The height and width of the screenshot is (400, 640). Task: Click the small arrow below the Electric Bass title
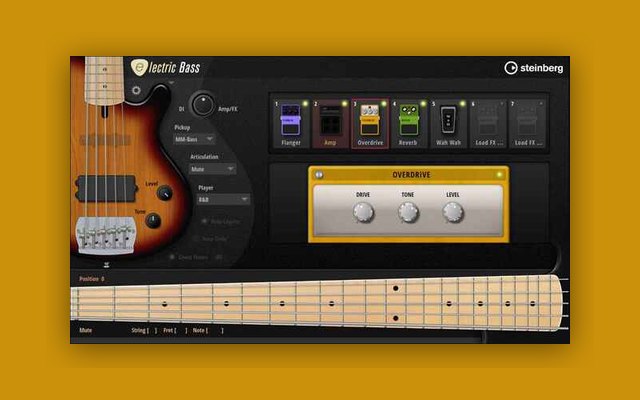[171, 82]
